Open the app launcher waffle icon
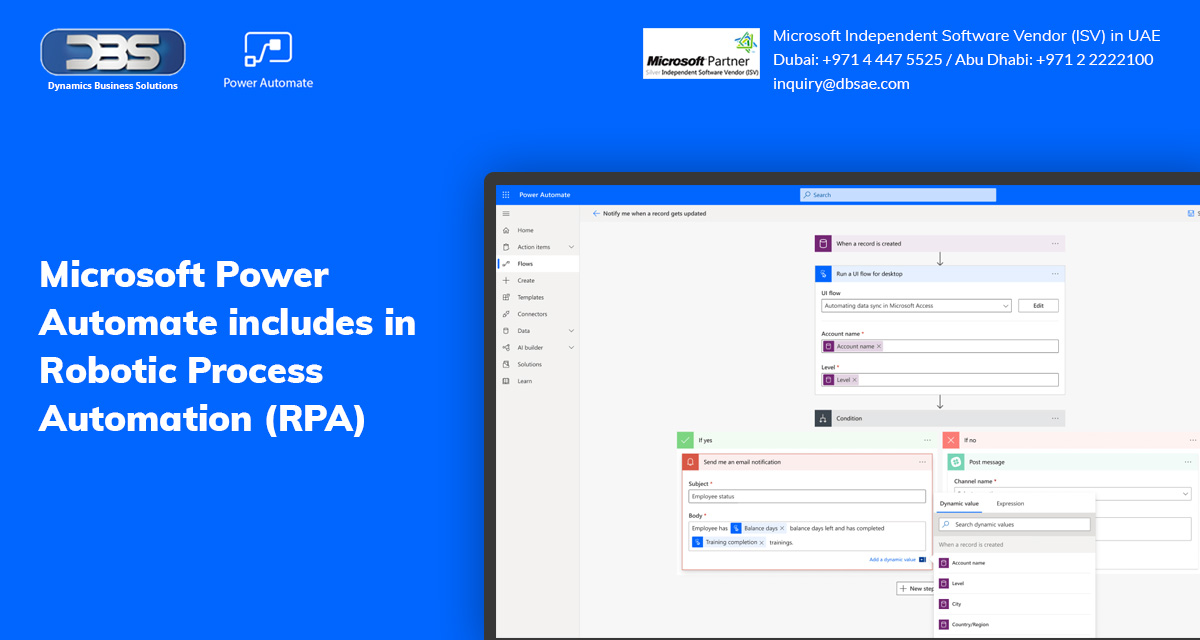 tap(506, 195)
